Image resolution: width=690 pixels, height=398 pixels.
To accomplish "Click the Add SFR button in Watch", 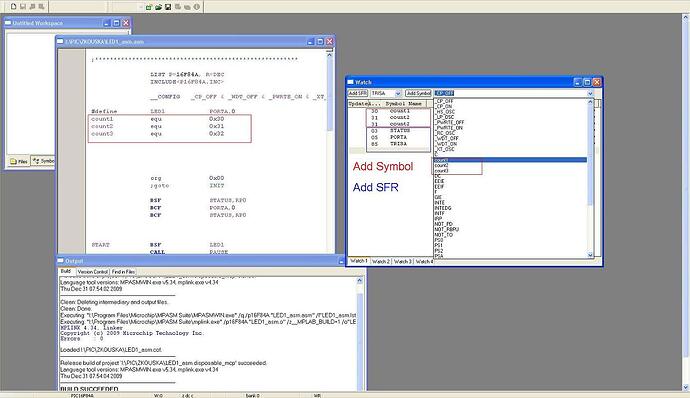I will pos(358,93).
